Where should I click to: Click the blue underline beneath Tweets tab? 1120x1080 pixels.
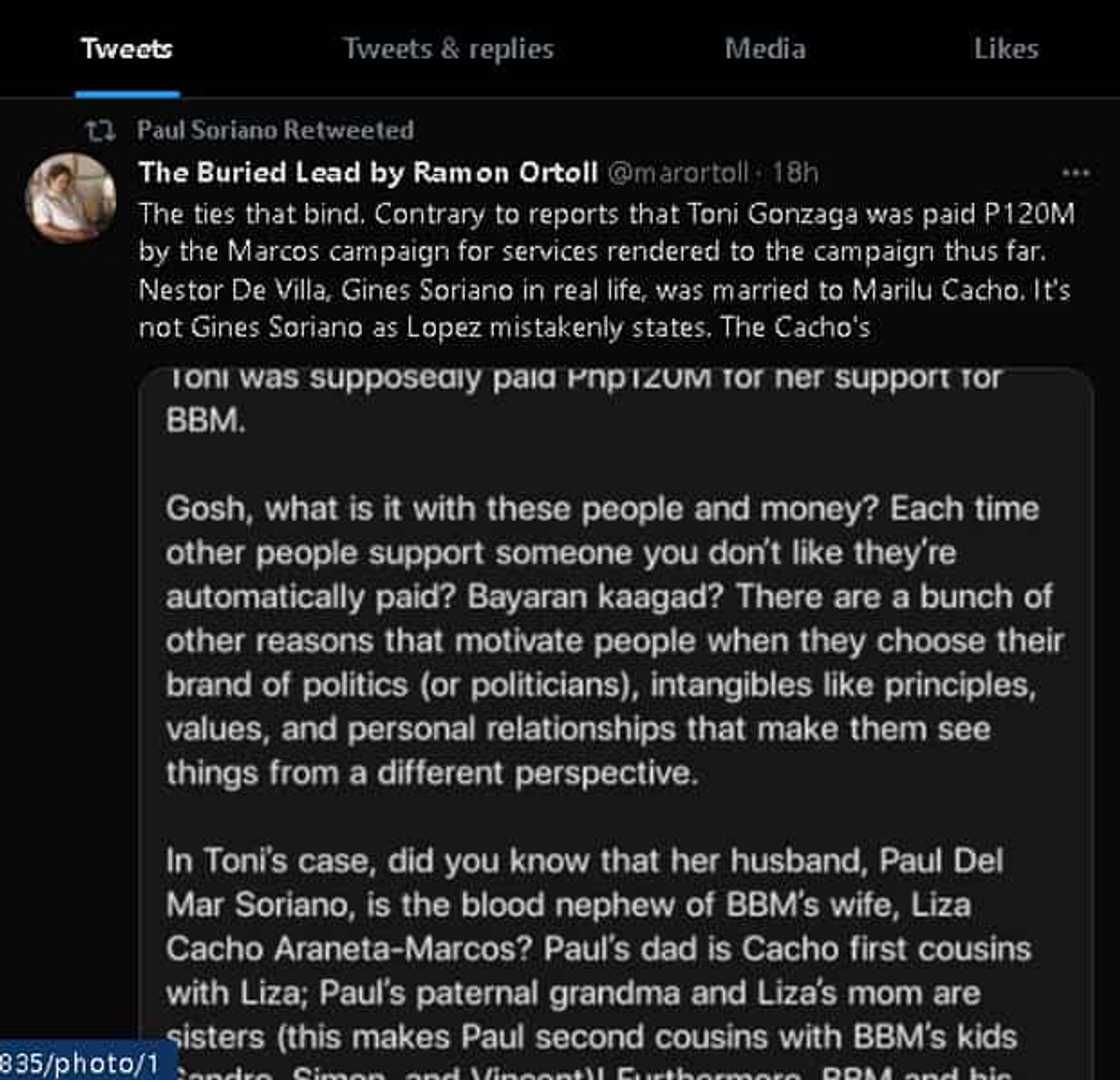click(127, 95)
